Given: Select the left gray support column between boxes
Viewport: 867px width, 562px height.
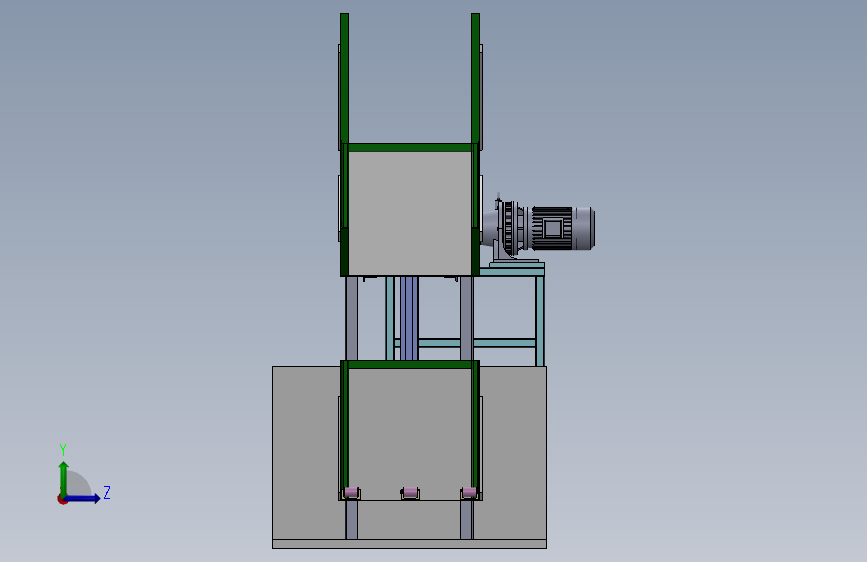Looking at the screenshot, I should tap(352, 318).
